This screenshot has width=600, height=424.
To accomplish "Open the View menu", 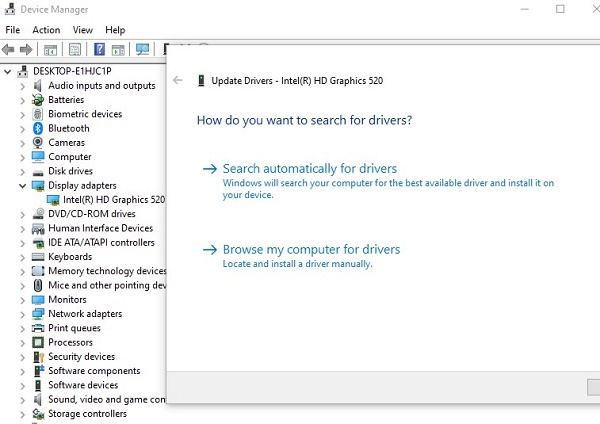I will coord(82,30).
